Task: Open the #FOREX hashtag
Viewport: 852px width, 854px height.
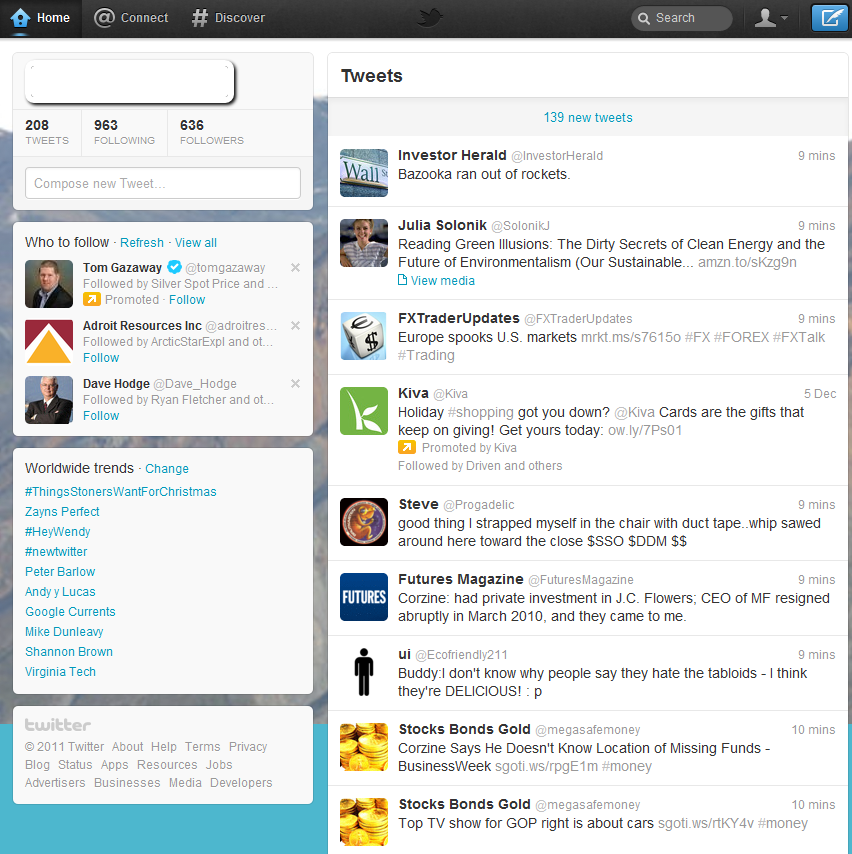Action: 741,337
